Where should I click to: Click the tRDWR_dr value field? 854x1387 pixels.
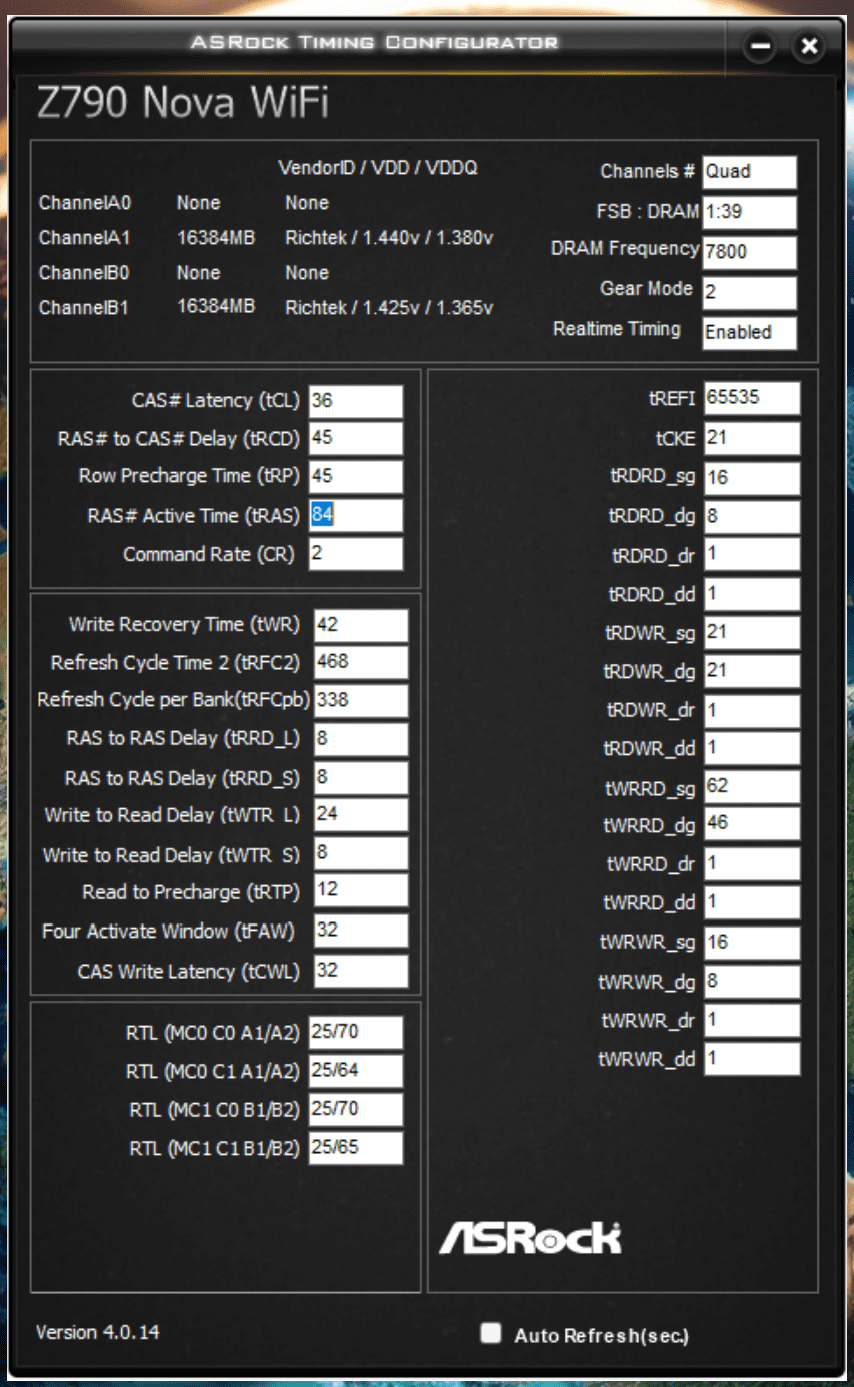tap(752, 709)
